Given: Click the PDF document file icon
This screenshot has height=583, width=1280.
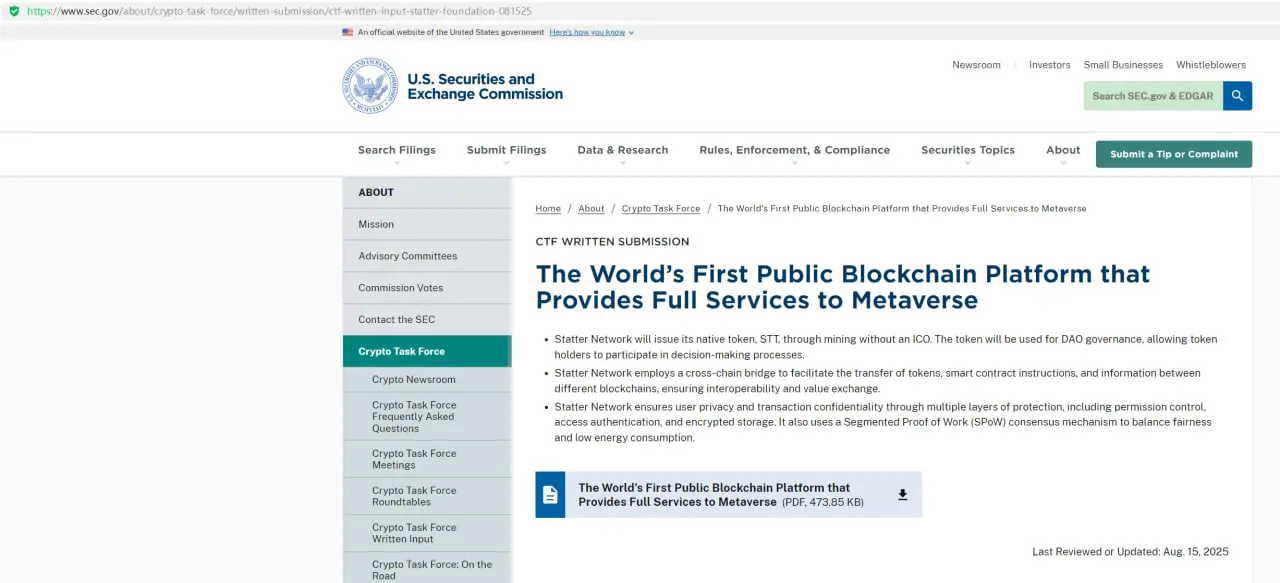Looking at the screenshot, I should click(x=550, y=495).
